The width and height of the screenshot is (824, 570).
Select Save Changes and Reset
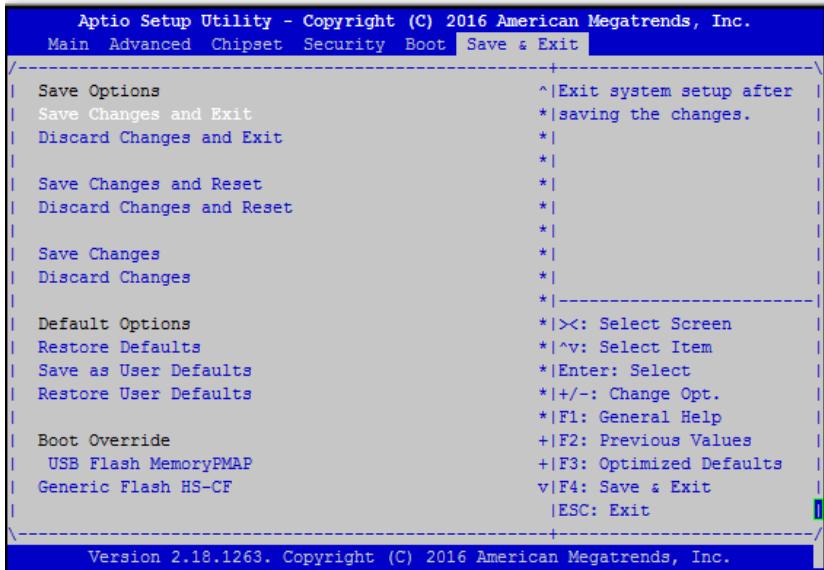pos(150,184)
